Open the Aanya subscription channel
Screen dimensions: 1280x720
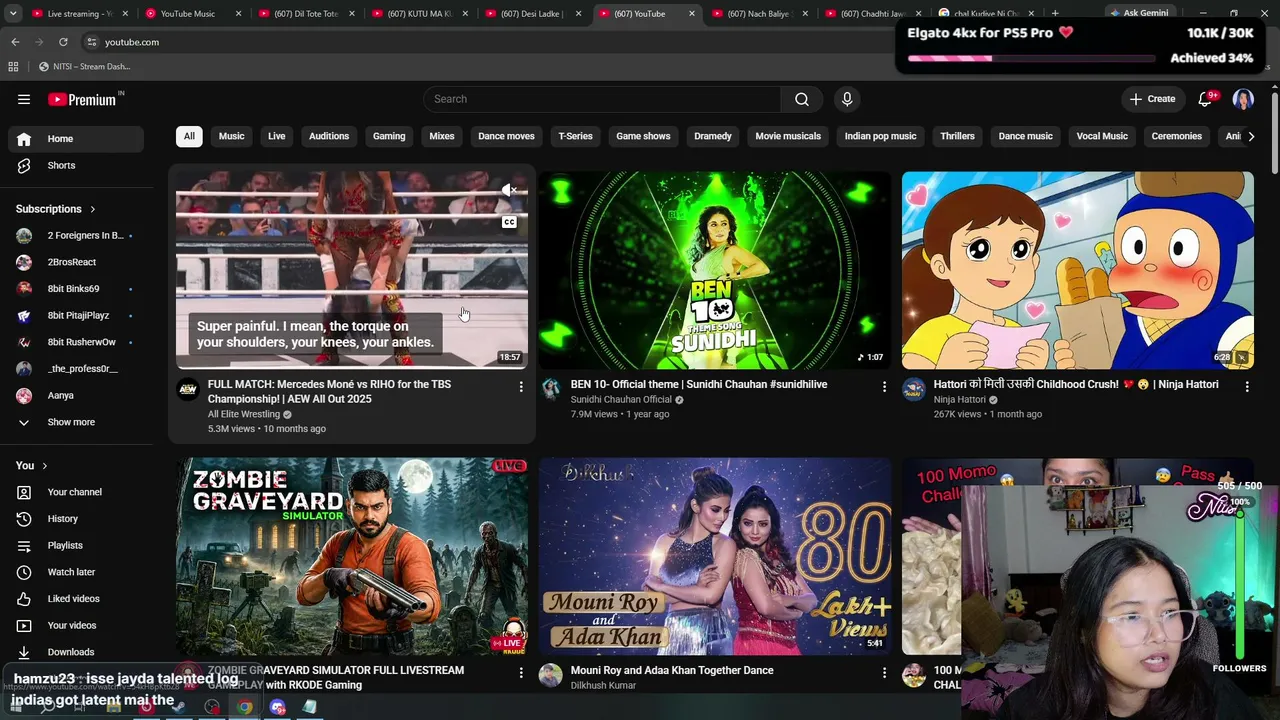(x=76, y=395)
